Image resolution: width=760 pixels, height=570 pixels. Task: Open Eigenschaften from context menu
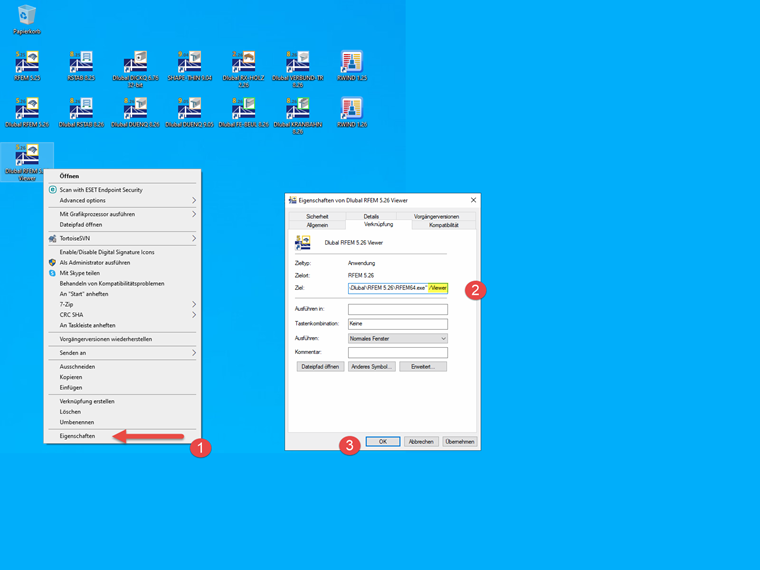(x=122, y=436)
